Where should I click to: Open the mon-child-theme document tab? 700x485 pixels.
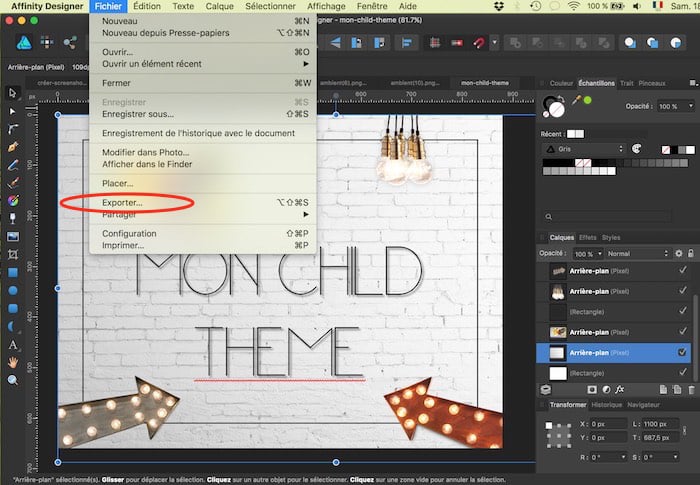point(485,83)
